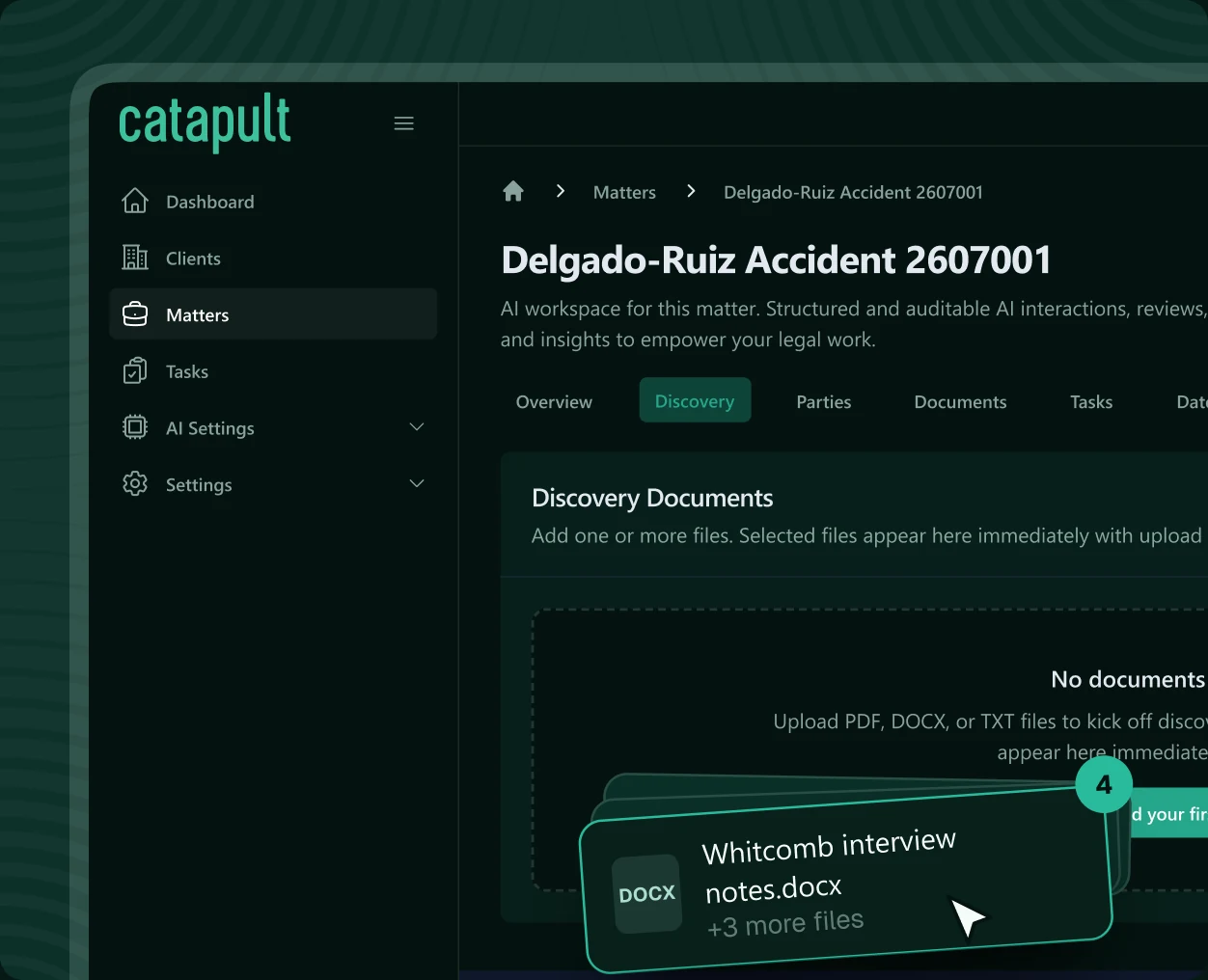
Task: Switch to the Parties tab
Action: coord(824,401)
